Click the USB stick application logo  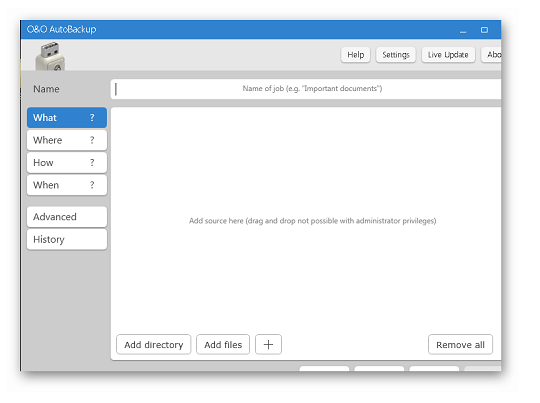click(51, 56)
